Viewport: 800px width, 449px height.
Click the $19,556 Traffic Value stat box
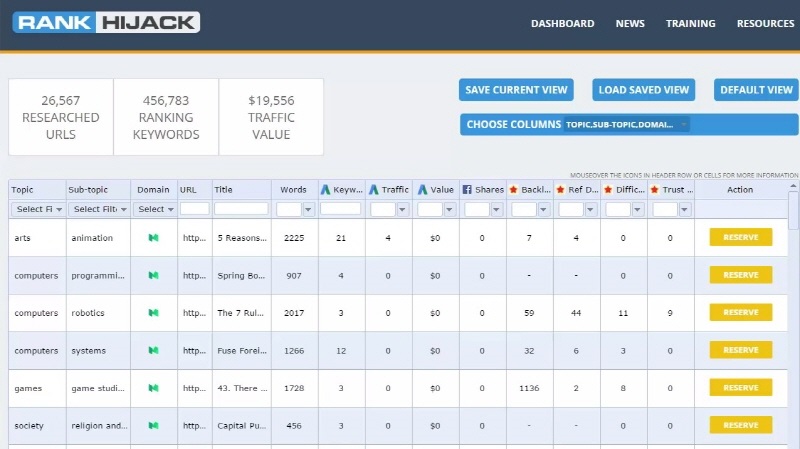271,117
